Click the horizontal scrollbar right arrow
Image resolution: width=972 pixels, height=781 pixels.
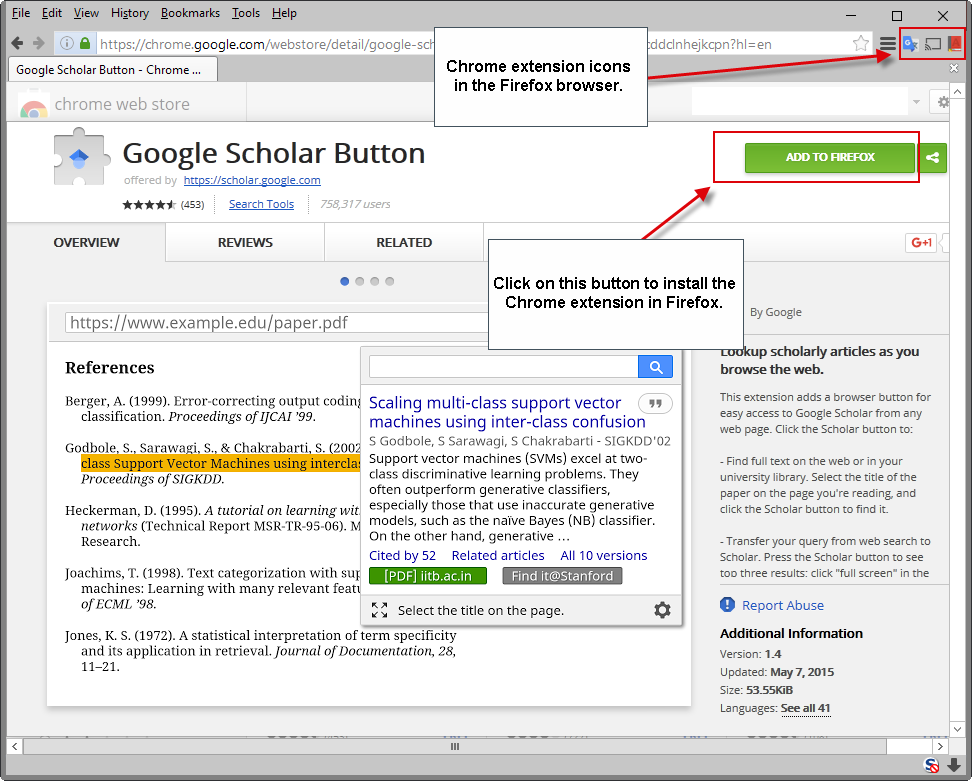point(940,746)
